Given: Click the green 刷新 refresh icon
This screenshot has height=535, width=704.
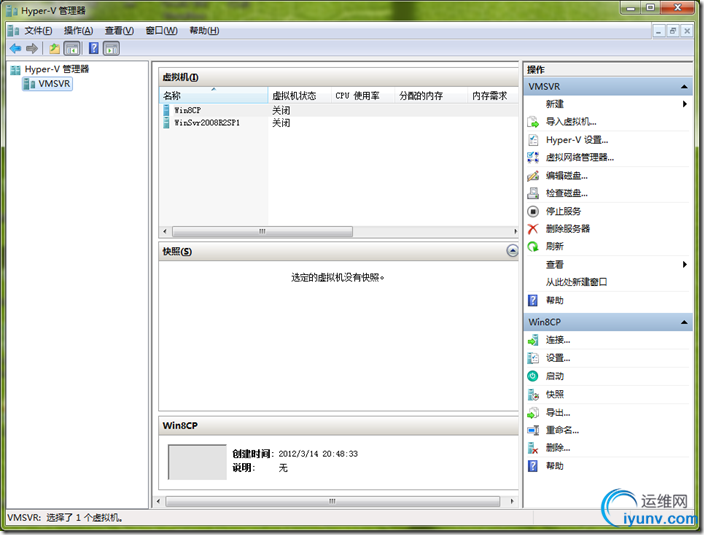Looking at the screenshot, I should point(533,246).
